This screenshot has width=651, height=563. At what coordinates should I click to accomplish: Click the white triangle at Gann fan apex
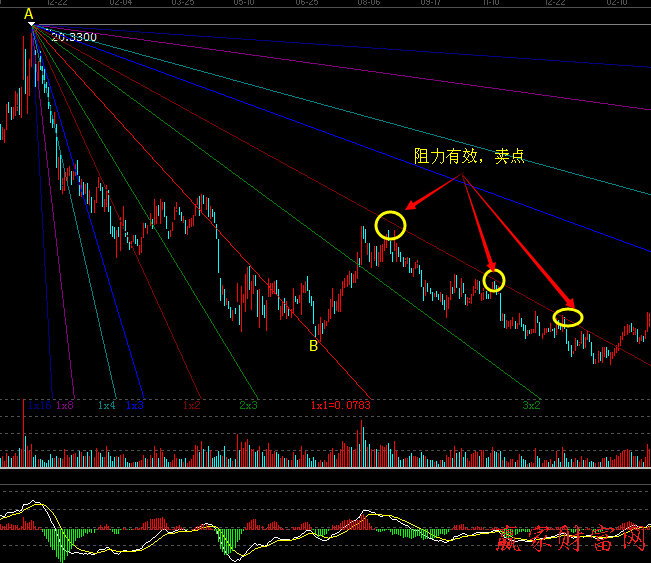31,24
